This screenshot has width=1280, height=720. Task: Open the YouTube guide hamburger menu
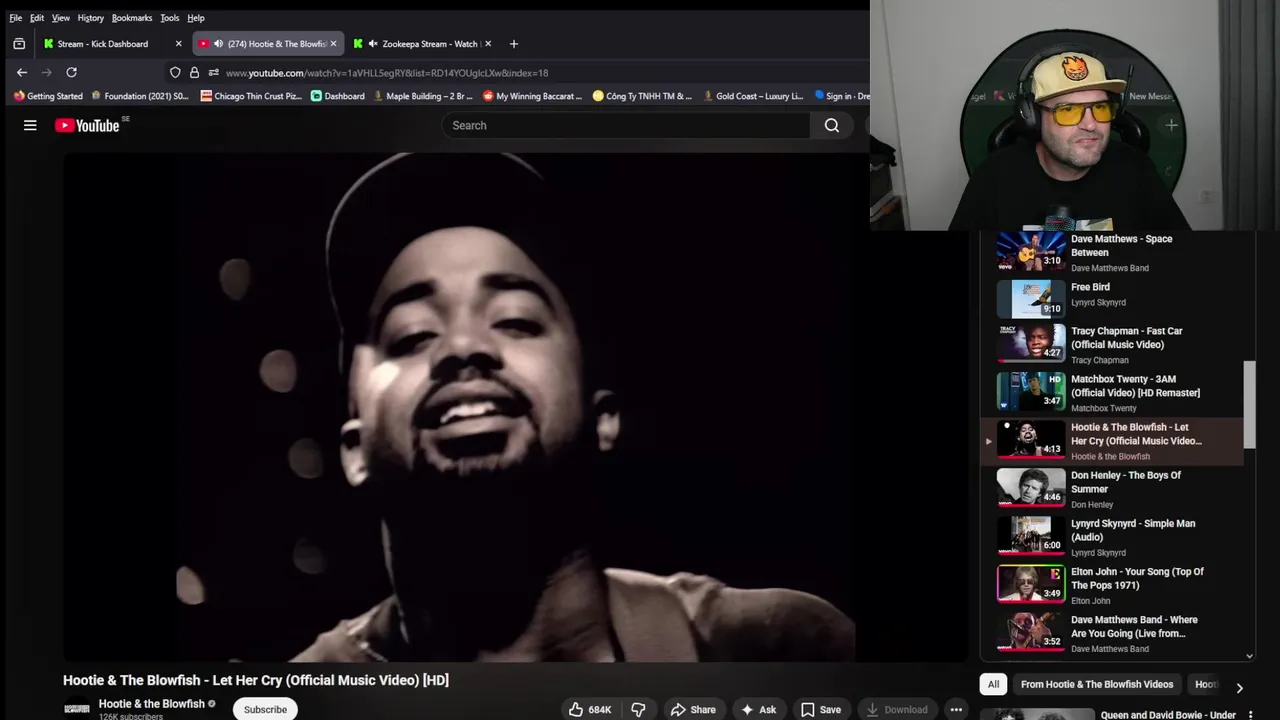pyautogui.click(x=30, y=125)
